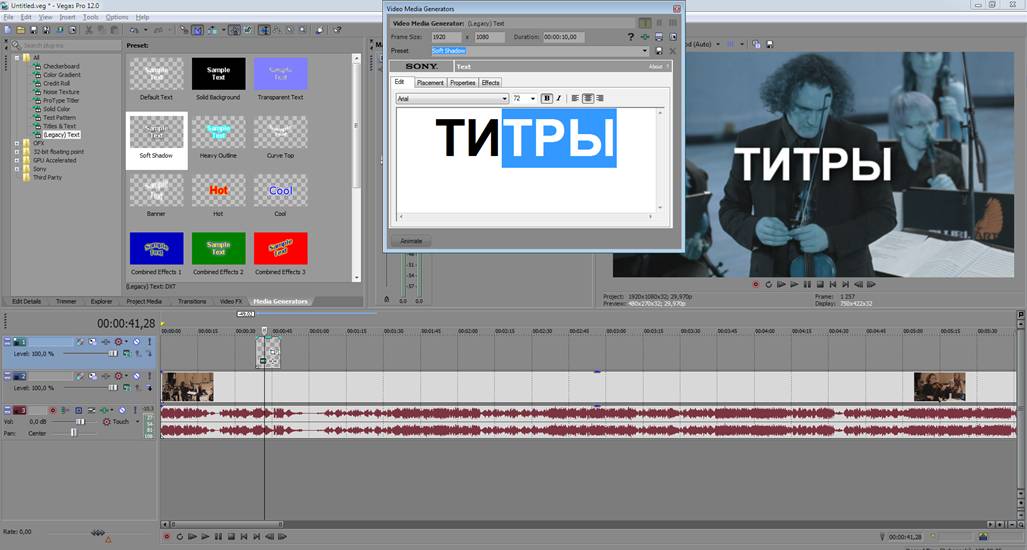Open the File menu

click(9, 17)
